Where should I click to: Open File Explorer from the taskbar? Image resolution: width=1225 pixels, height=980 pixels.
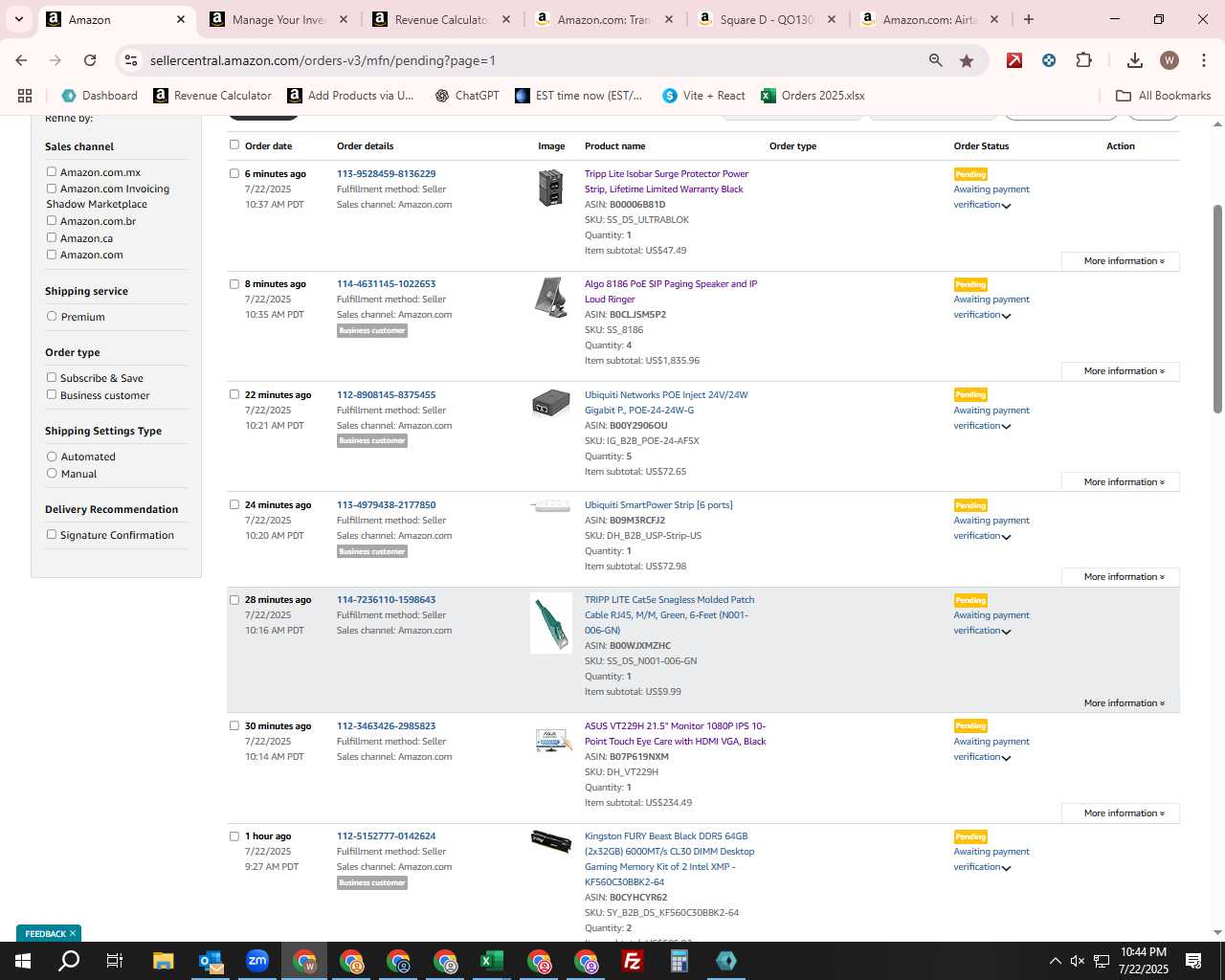tap(163, 961)
